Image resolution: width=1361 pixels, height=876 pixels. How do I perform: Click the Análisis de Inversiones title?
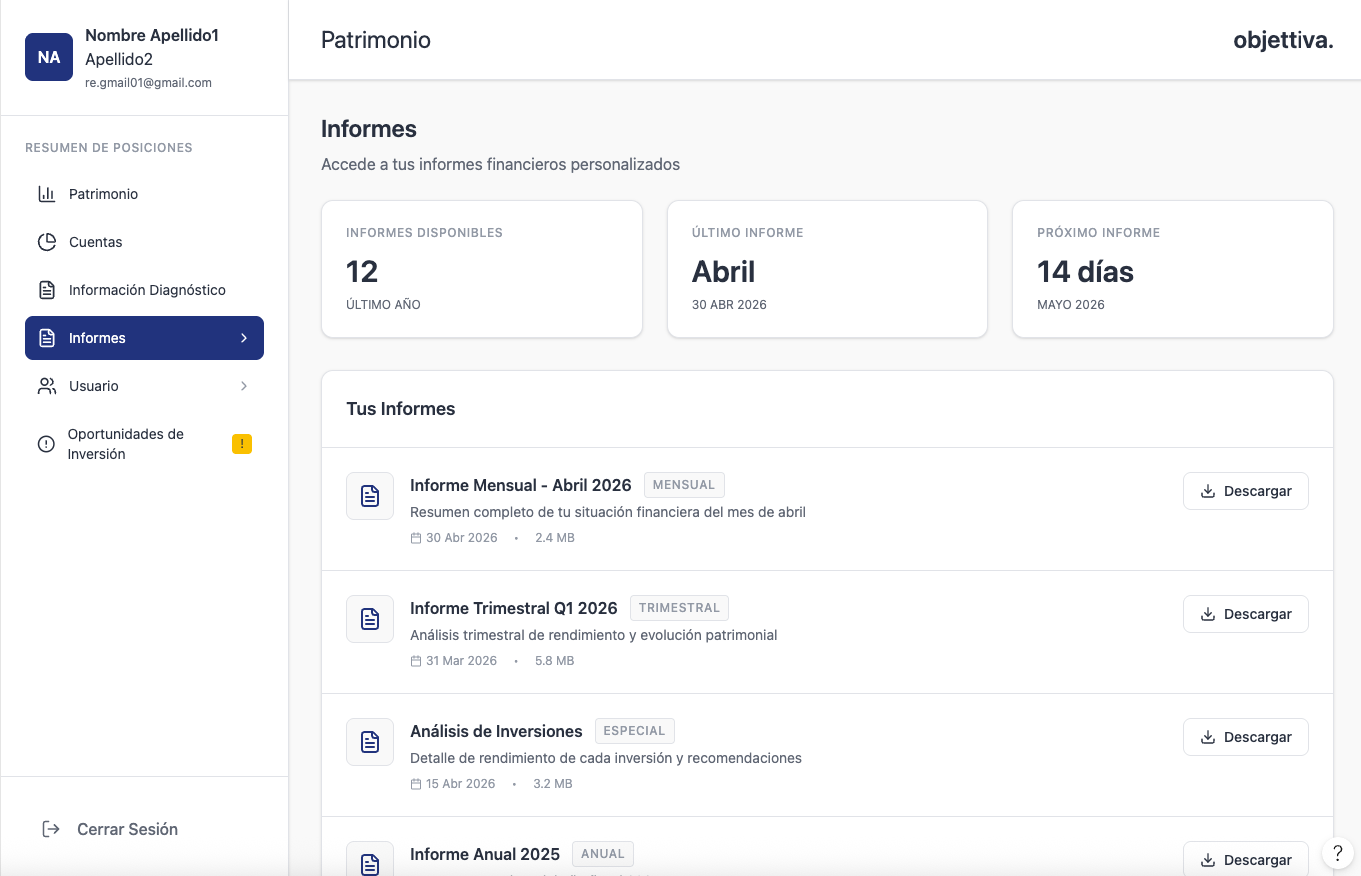[x=496, y=731]
